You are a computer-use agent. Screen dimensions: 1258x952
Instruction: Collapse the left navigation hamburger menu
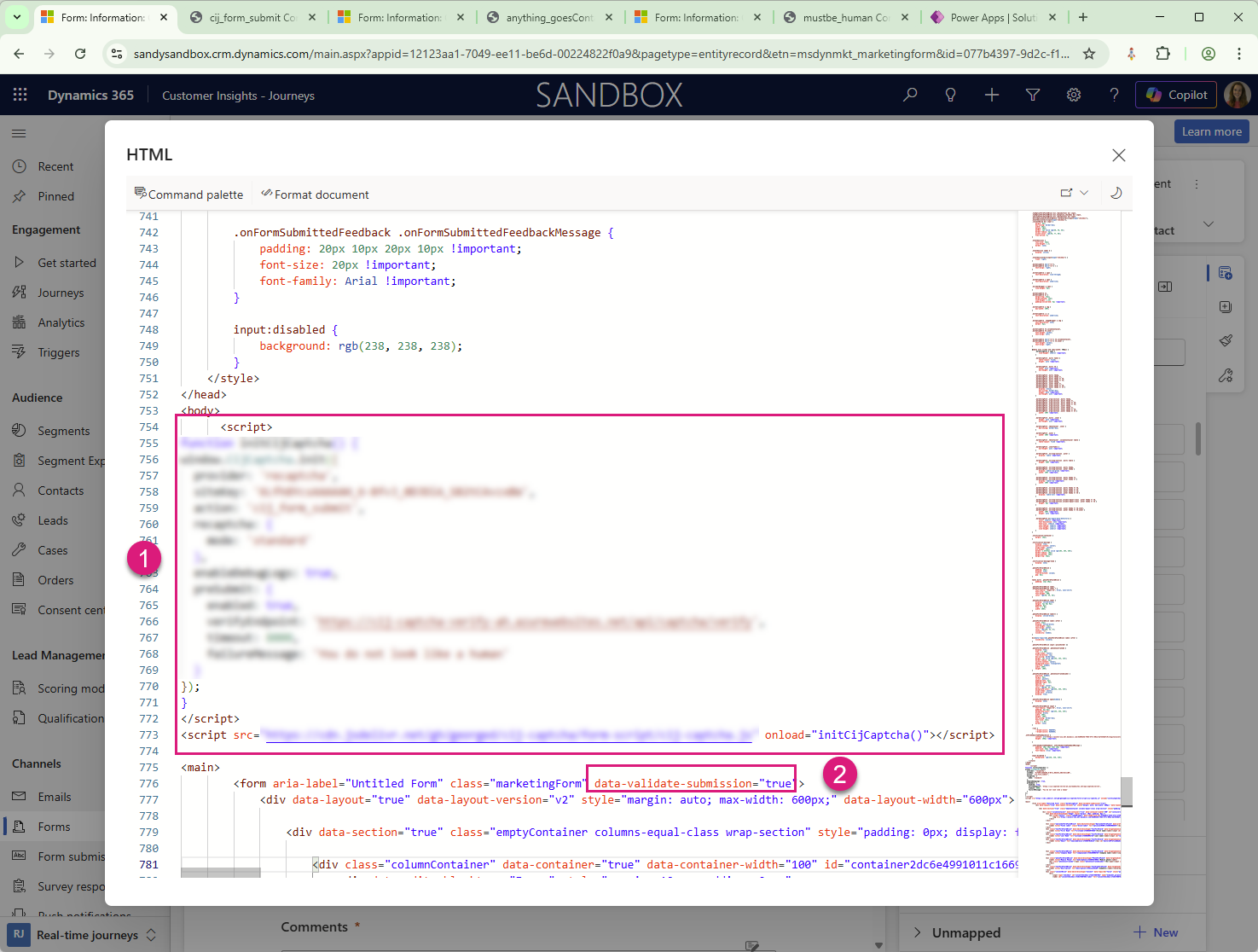pos(19,133)
